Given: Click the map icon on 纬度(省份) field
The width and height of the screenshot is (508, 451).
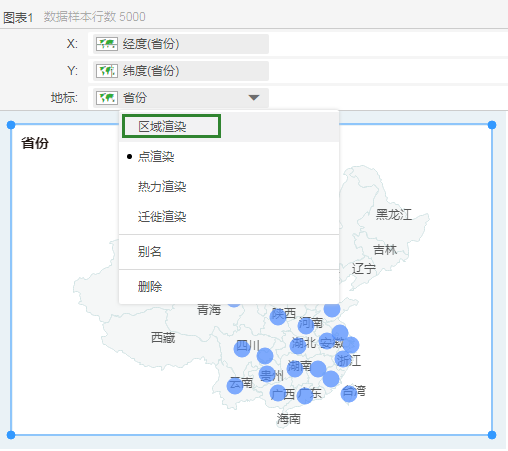Looking at the screenshot, I should [107, 71].
